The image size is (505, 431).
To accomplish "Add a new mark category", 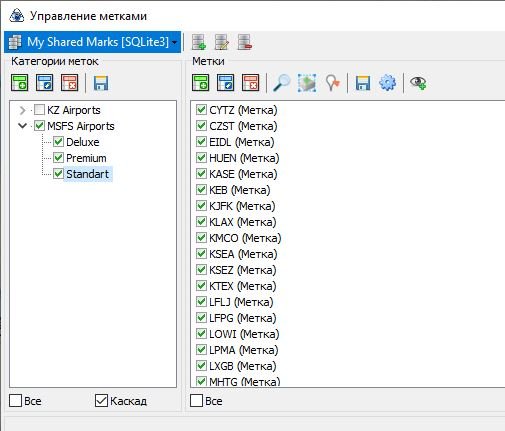I will (x=20, y=83).
